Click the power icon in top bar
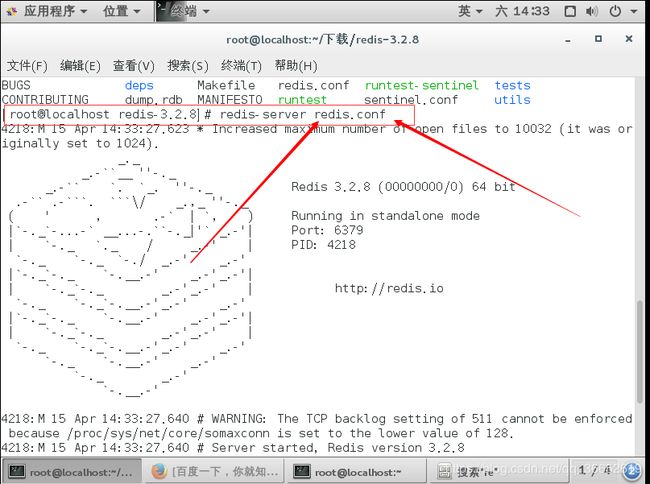Image resolution: width=650 pixels, height=484 pixels. 615,11
